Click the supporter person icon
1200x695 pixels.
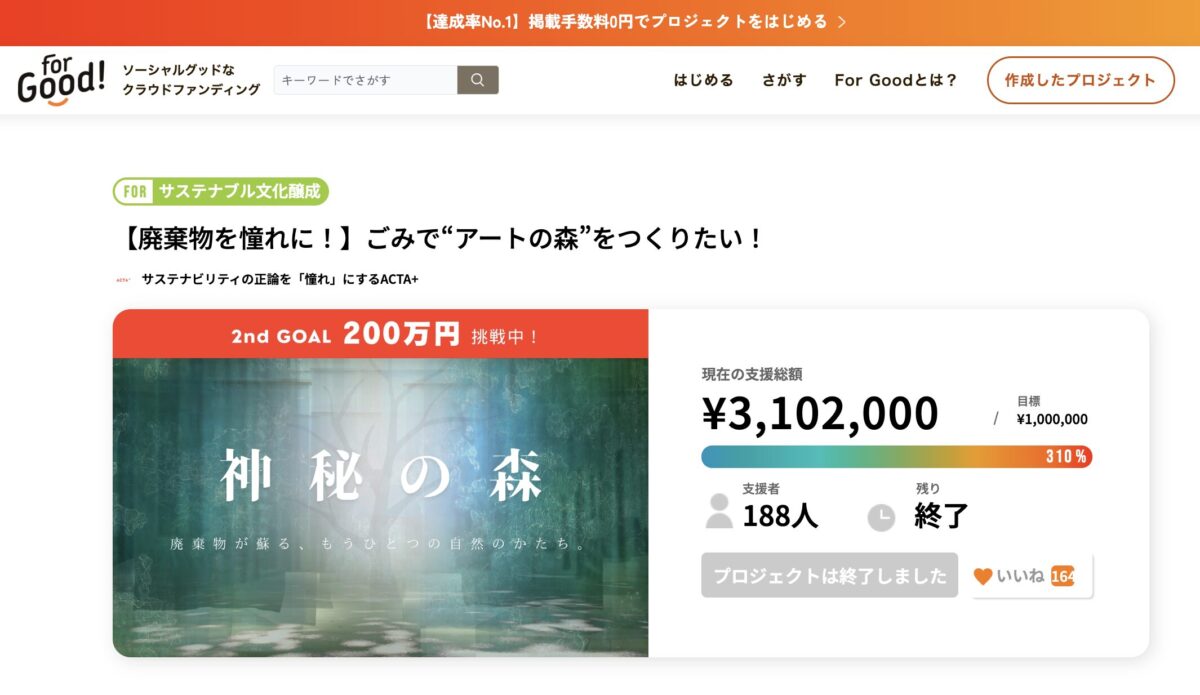pos(719,510)
